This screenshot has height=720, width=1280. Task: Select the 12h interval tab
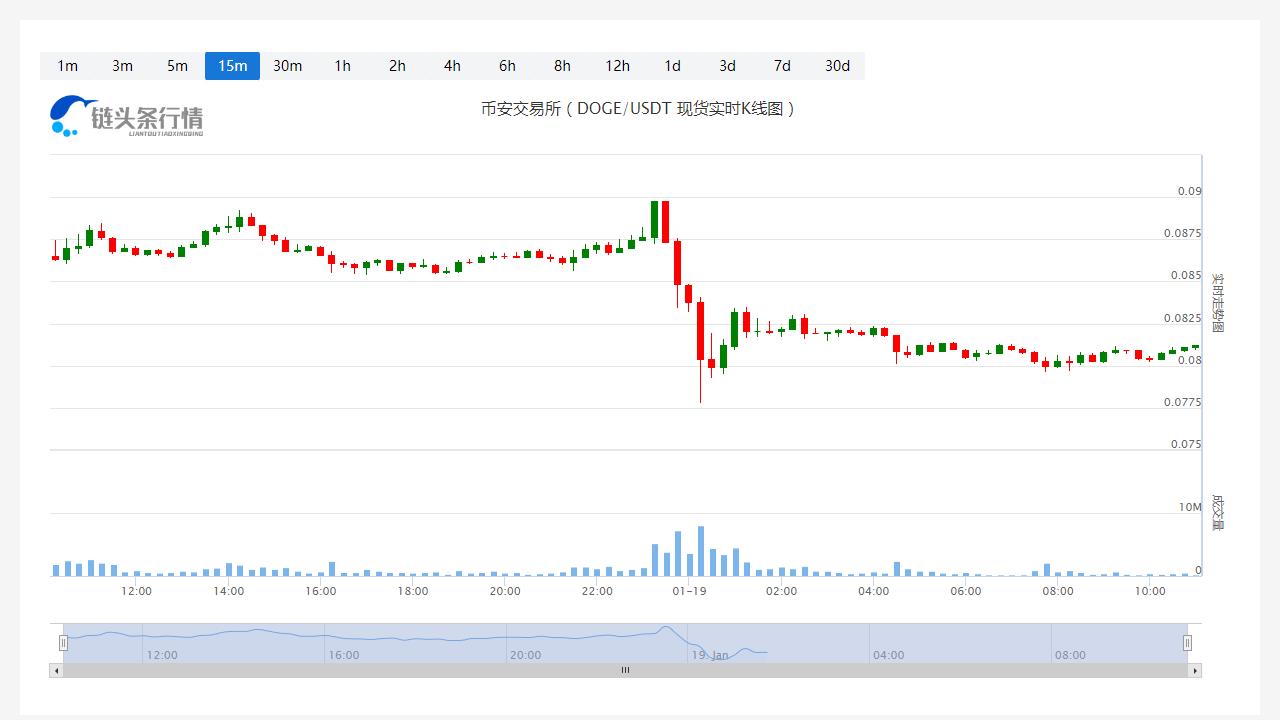coord(617,66)
